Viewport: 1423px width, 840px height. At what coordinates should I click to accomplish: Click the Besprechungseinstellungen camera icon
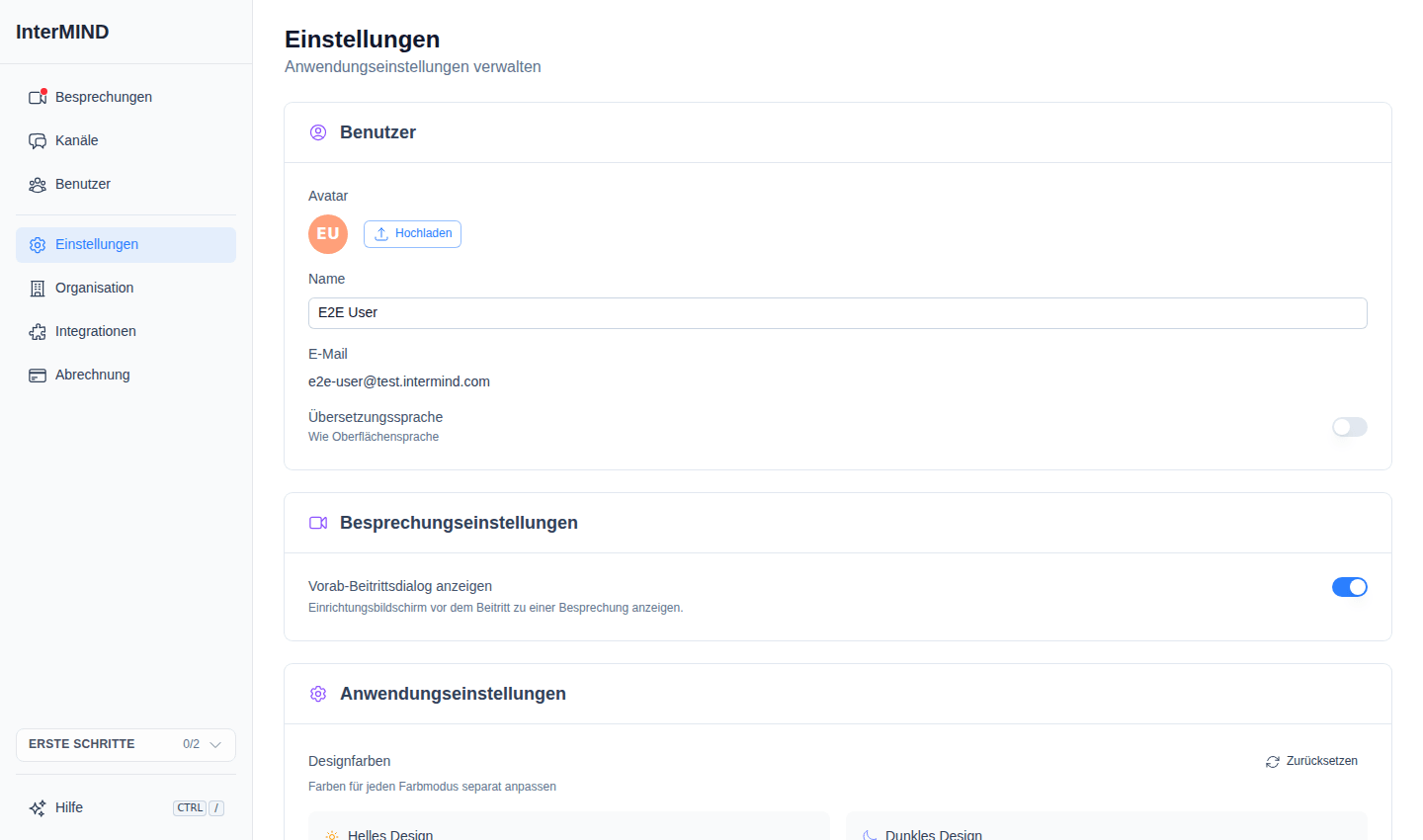[318, 523]
